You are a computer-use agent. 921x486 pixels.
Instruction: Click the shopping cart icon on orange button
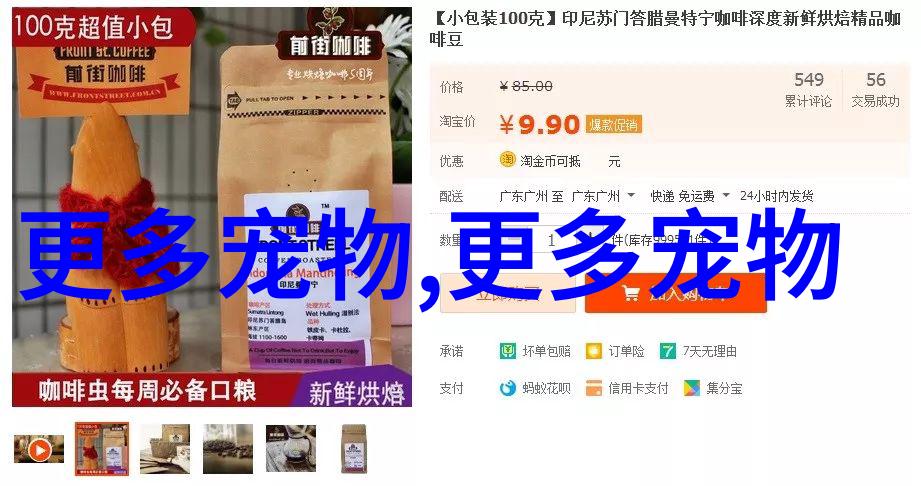point(630,292)
